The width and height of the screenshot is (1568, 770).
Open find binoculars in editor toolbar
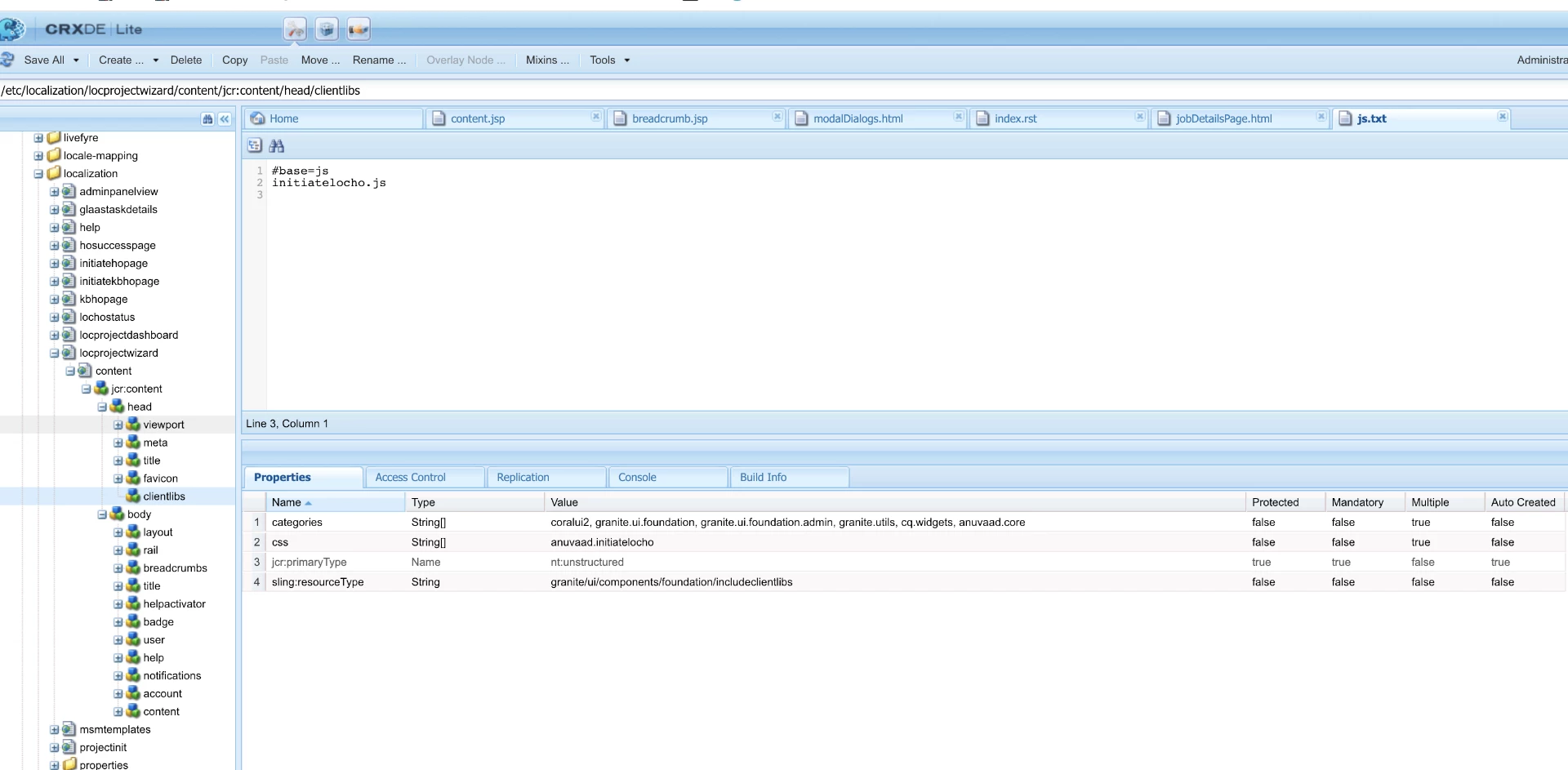pos(277,145)
